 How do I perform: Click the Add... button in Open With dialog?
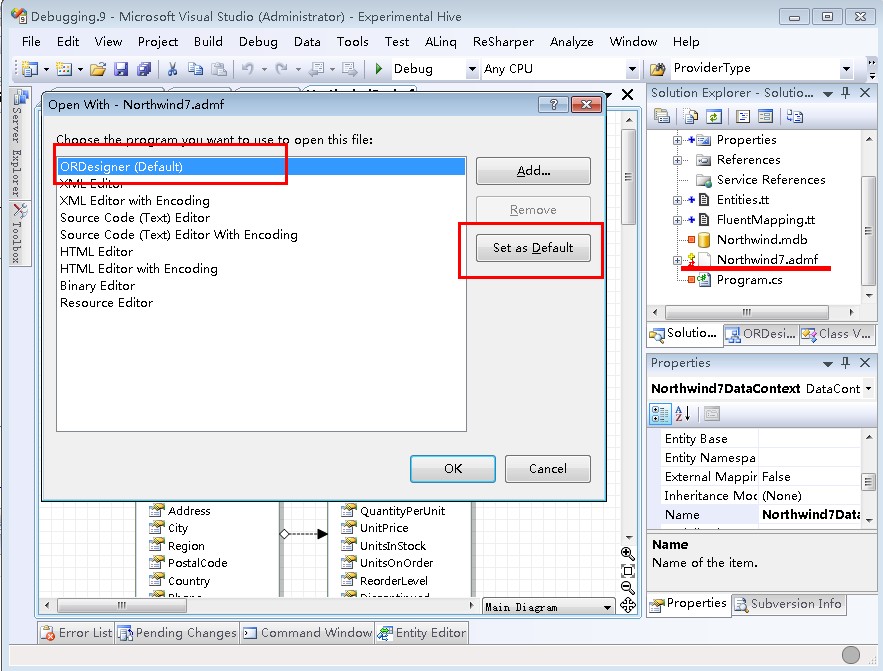tap(533, 171)
